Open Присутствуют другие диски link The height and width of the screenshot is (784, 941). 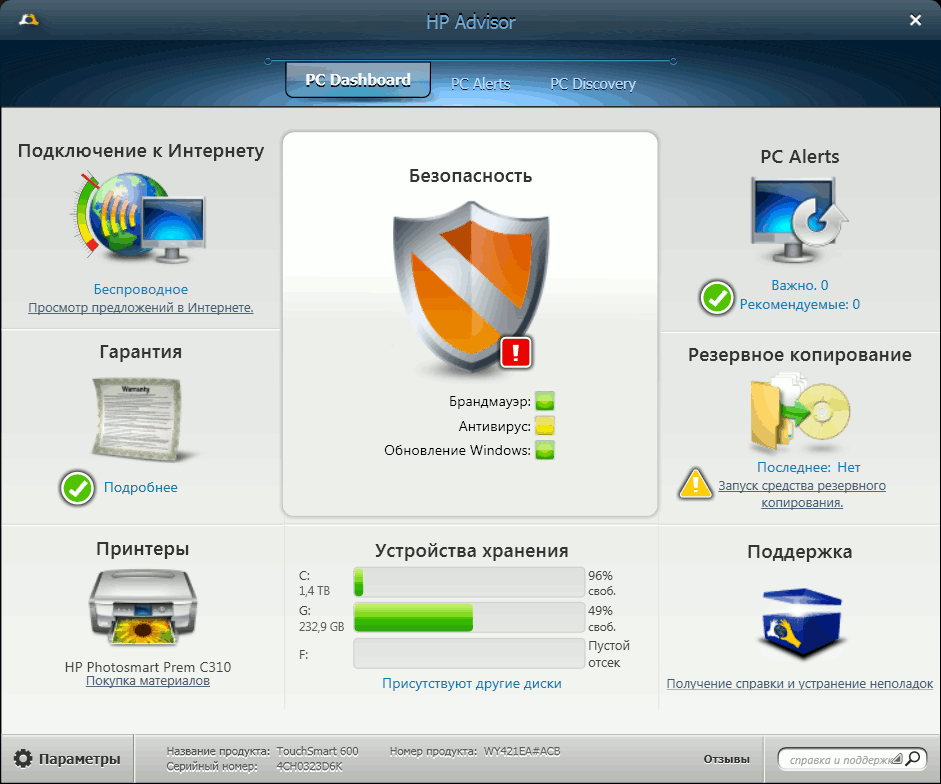pyautogui.click(x=472, y=684)
